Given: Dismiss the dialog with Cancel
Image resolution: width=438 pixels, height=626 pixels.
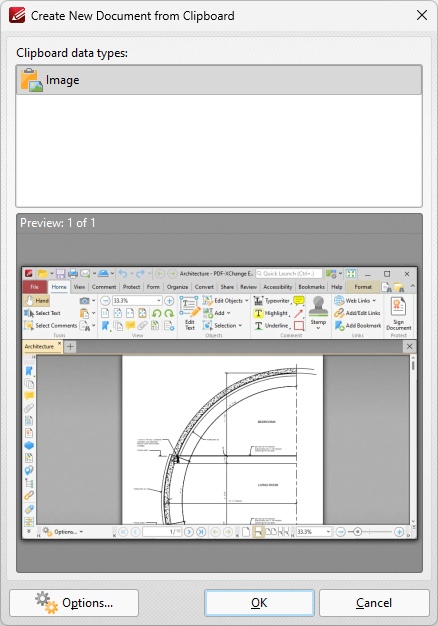Looking at the screenshot, I should [x=374, y=602].
